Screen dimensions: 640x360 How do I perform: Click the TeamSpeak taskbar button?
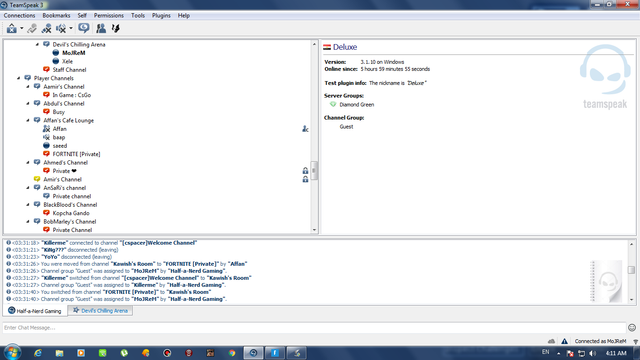253,353
